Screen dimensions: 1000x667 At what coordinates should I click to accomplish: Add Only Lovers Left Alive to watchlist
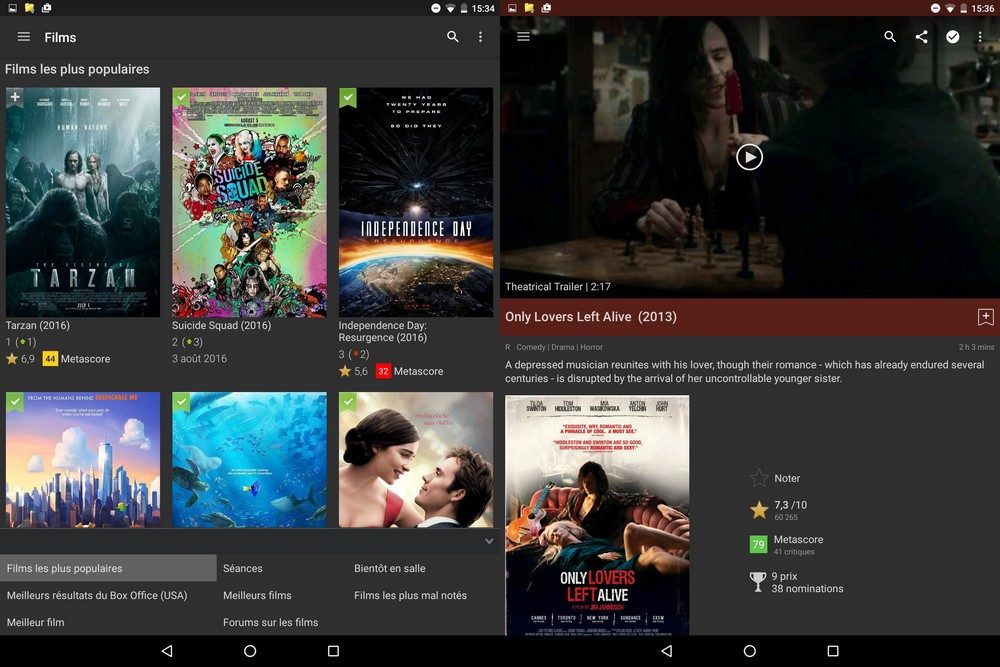coord(985,317)
